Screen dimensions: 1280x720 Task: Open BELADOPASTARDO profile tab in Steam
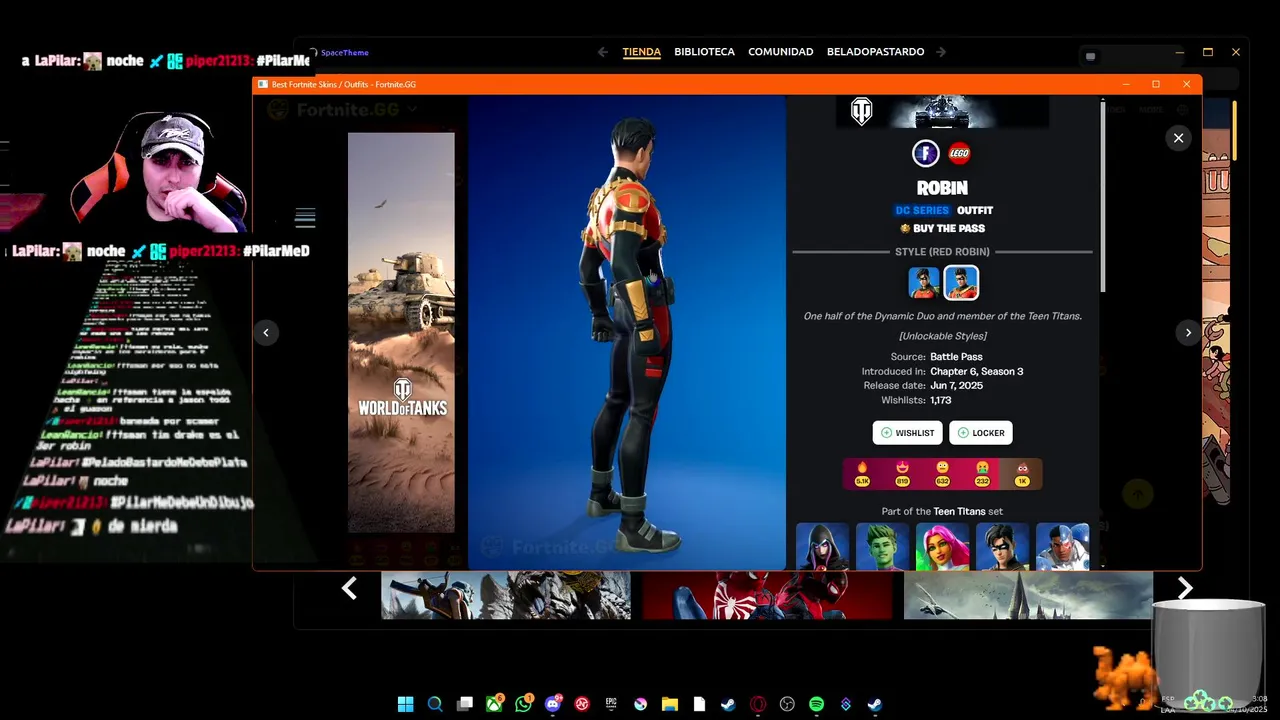[x=875, y=52]
